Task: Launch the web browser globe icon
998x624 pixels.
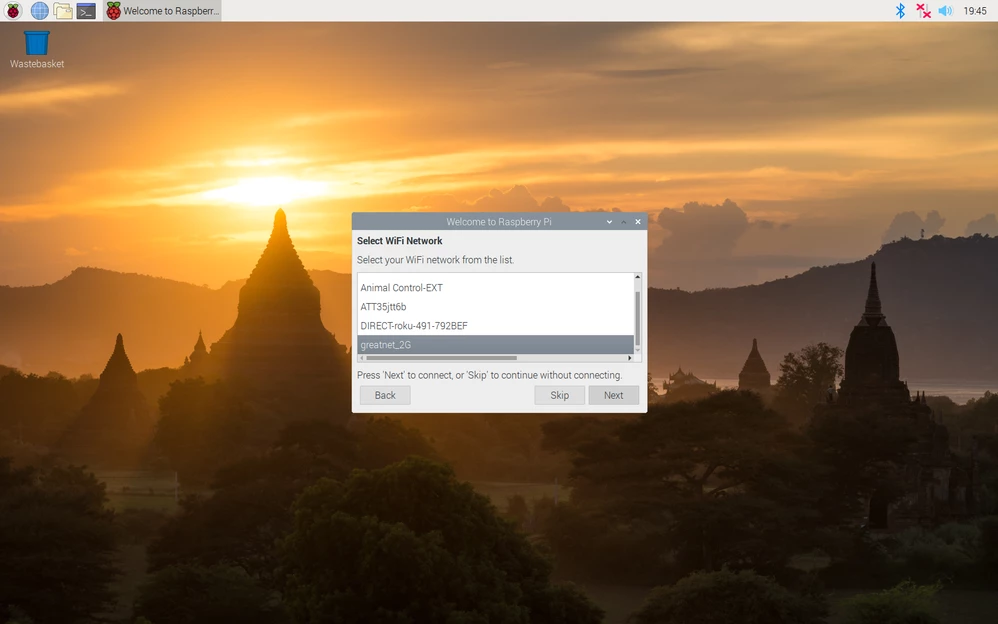Action: tap(39, 11)
